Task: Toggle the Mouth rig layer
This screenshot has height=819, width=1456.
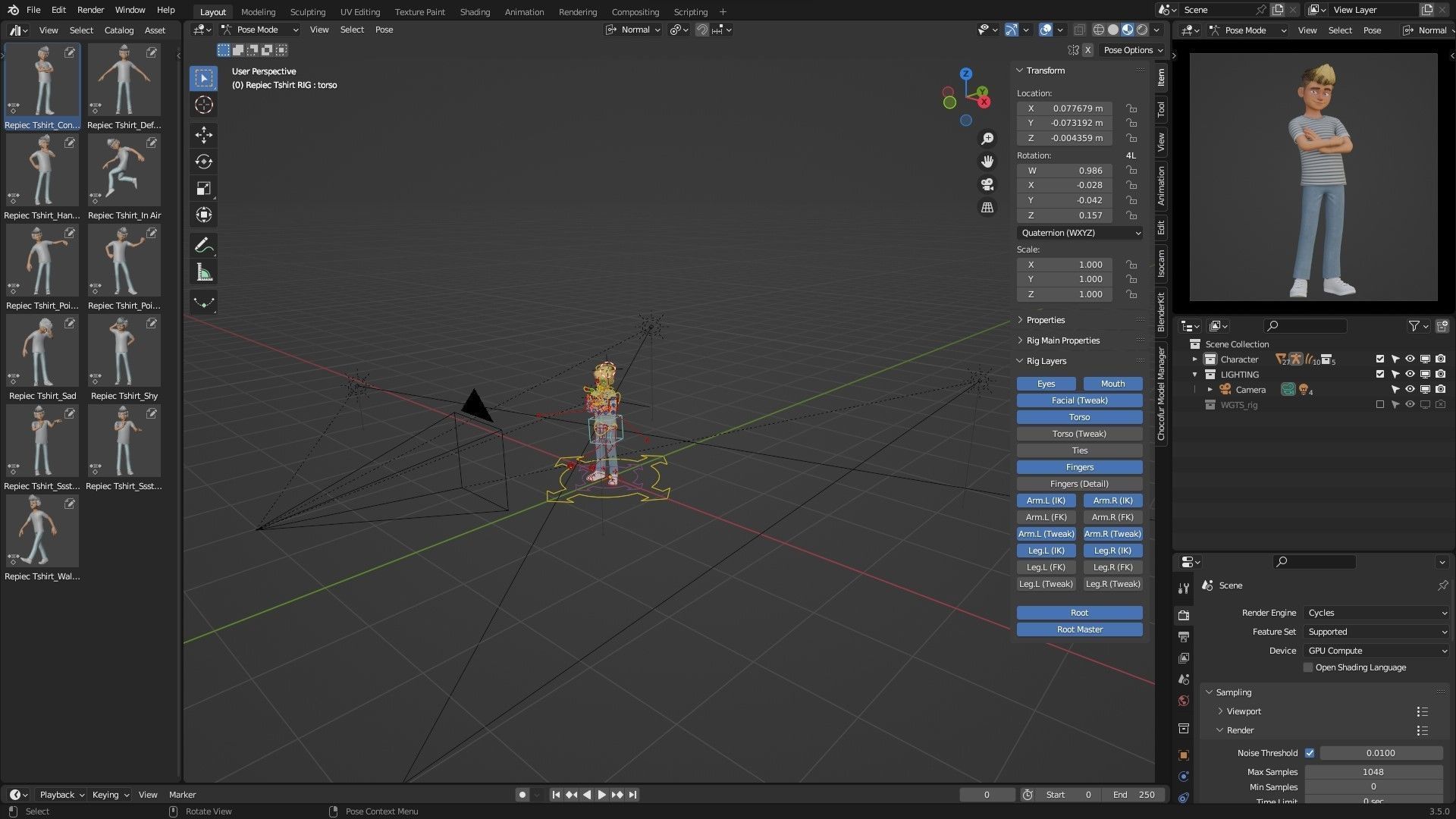Action: click(1112, 384)
